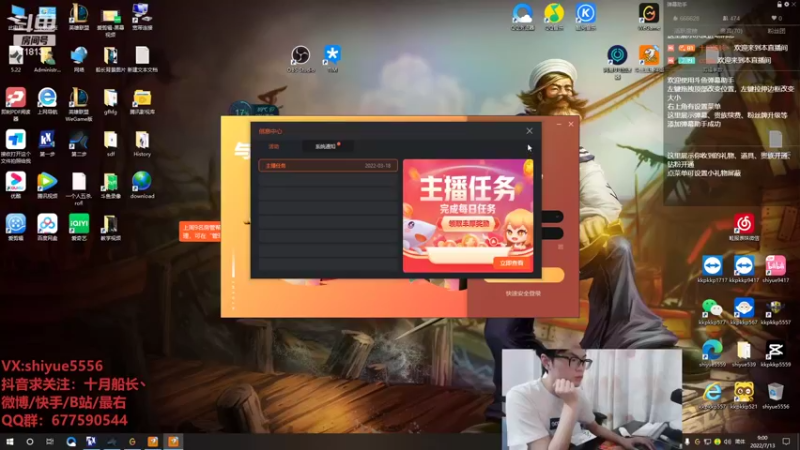Click the second dark input field in login window

pyautogui.click(x=552, y=233)
